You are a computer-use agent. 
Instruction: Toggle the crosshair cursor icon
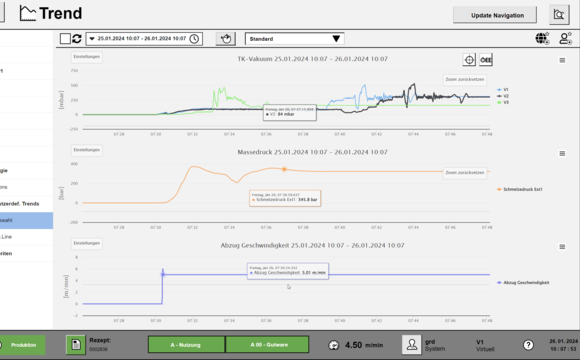tap(469, 60)
